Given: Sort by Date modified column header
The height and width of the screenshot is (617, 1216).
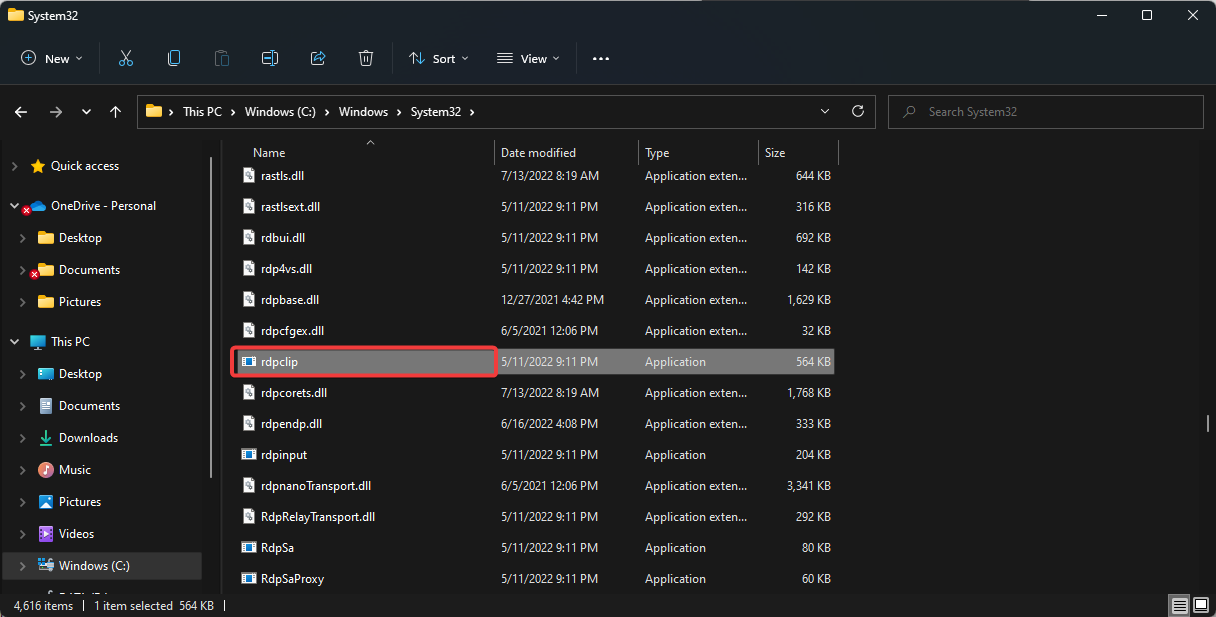Looking at the screenshot, I should coord(538,153).
